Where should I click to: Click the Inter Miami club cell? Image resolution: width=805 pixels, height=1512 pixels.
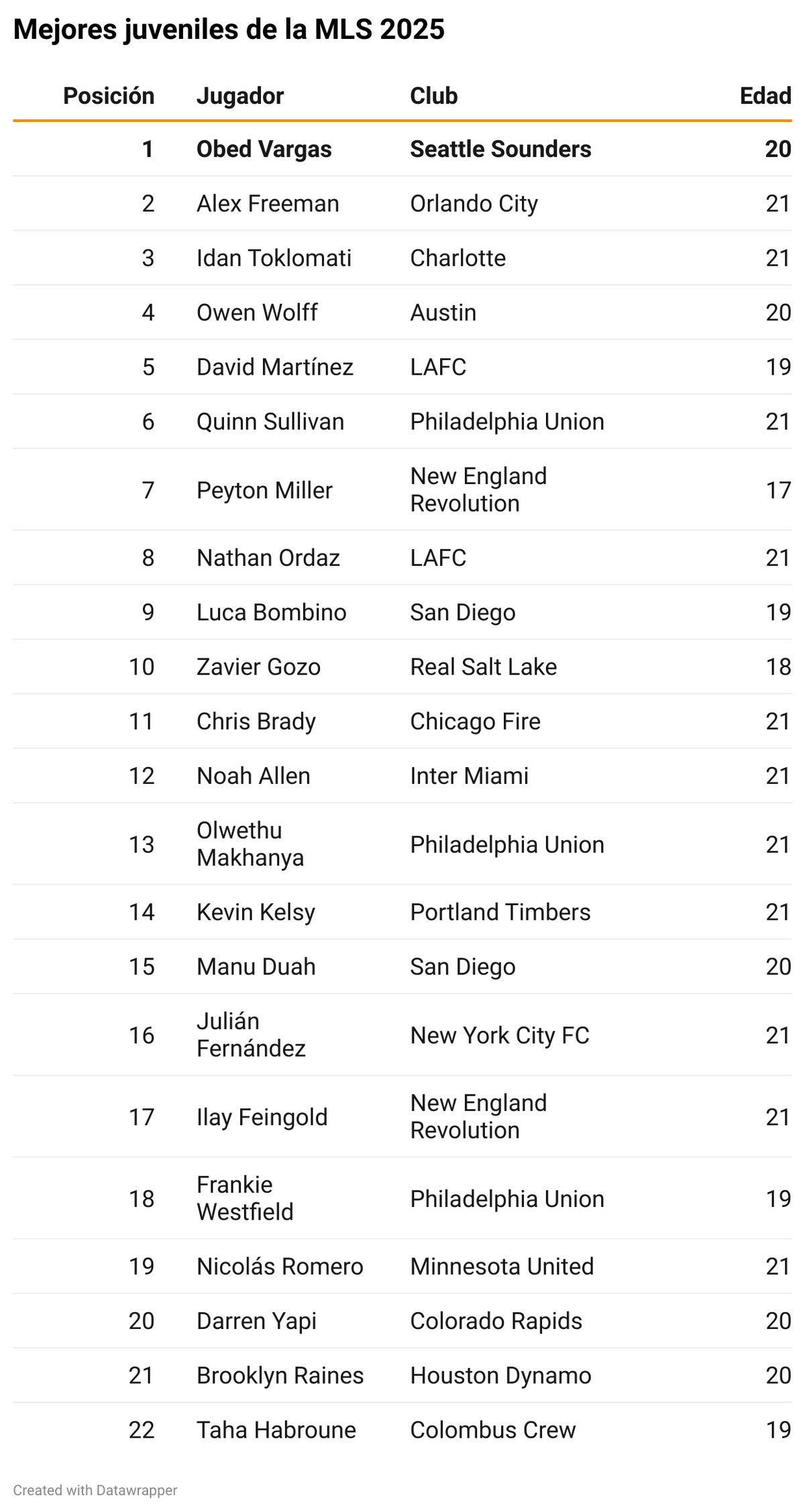click(470, 776)
